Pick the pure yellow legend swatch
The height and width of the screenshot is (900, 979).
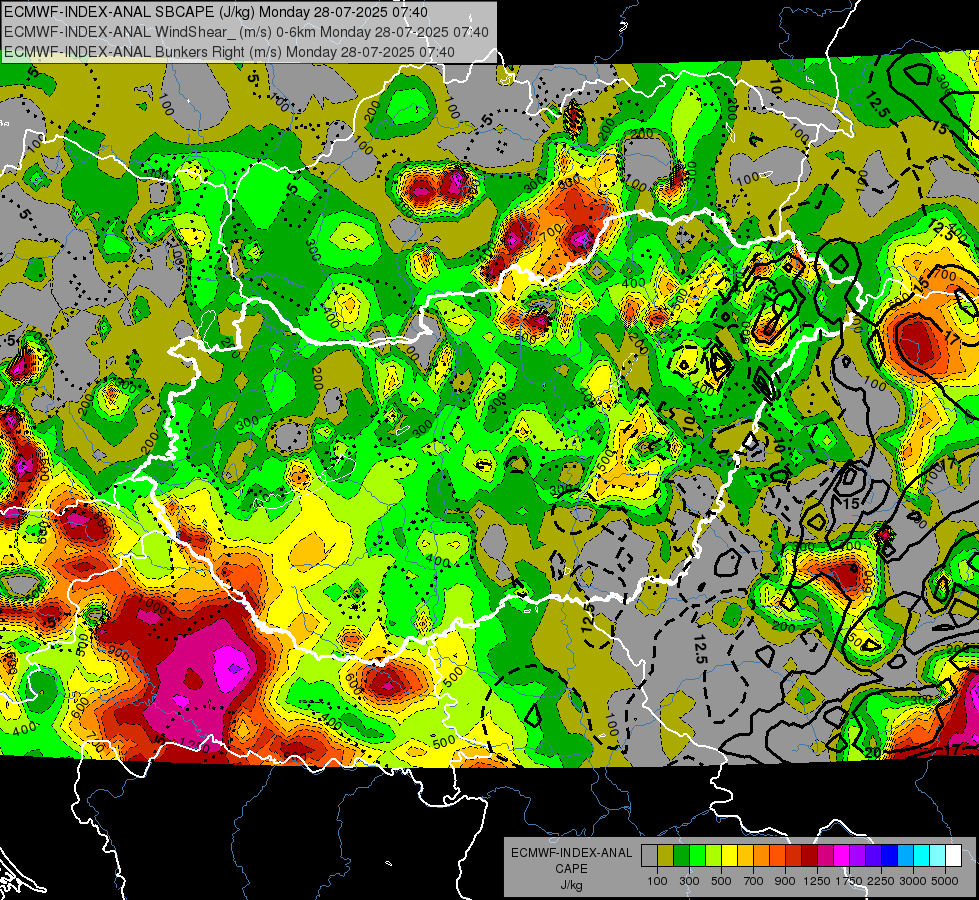tap(729, 855)
